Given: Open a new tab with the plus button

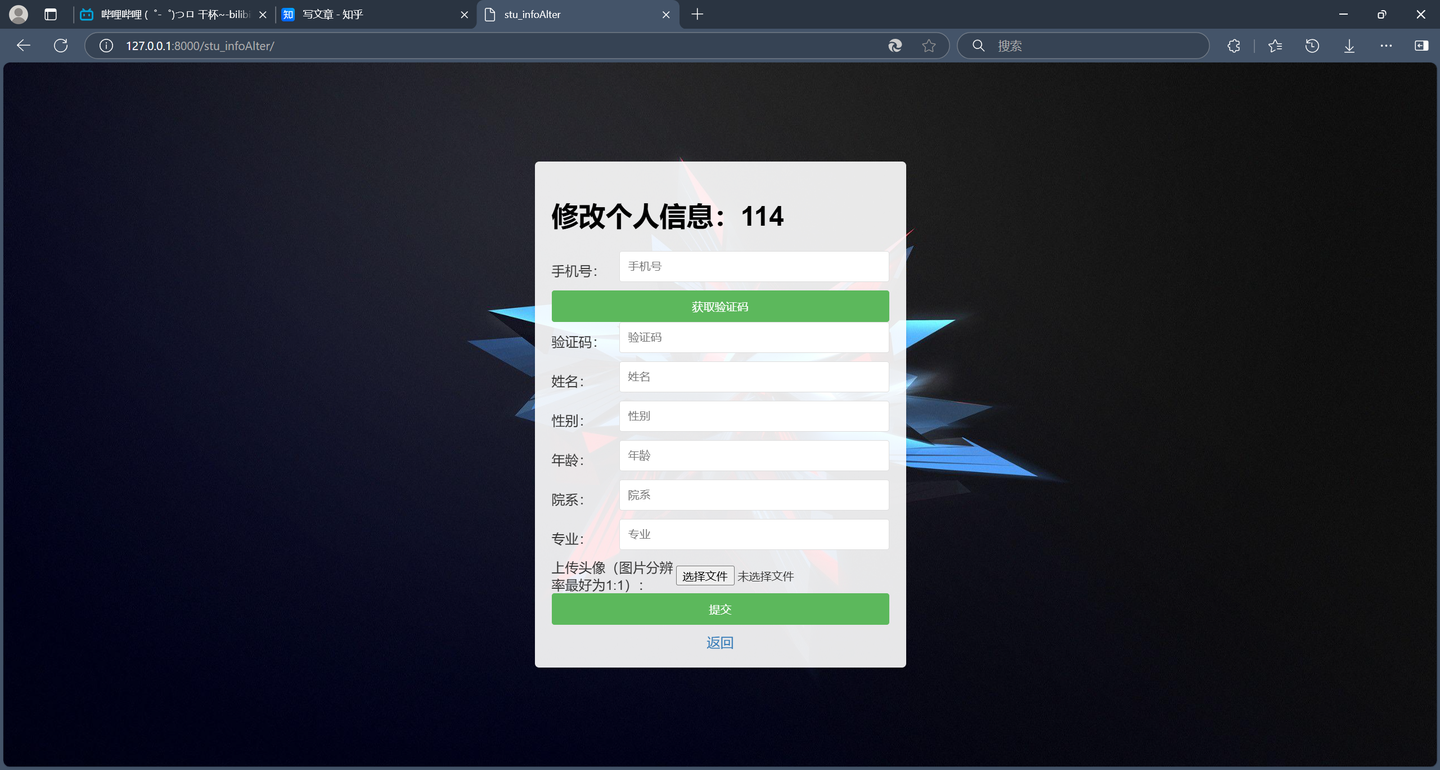Looking at the screenshot, I should coord(697,14).
